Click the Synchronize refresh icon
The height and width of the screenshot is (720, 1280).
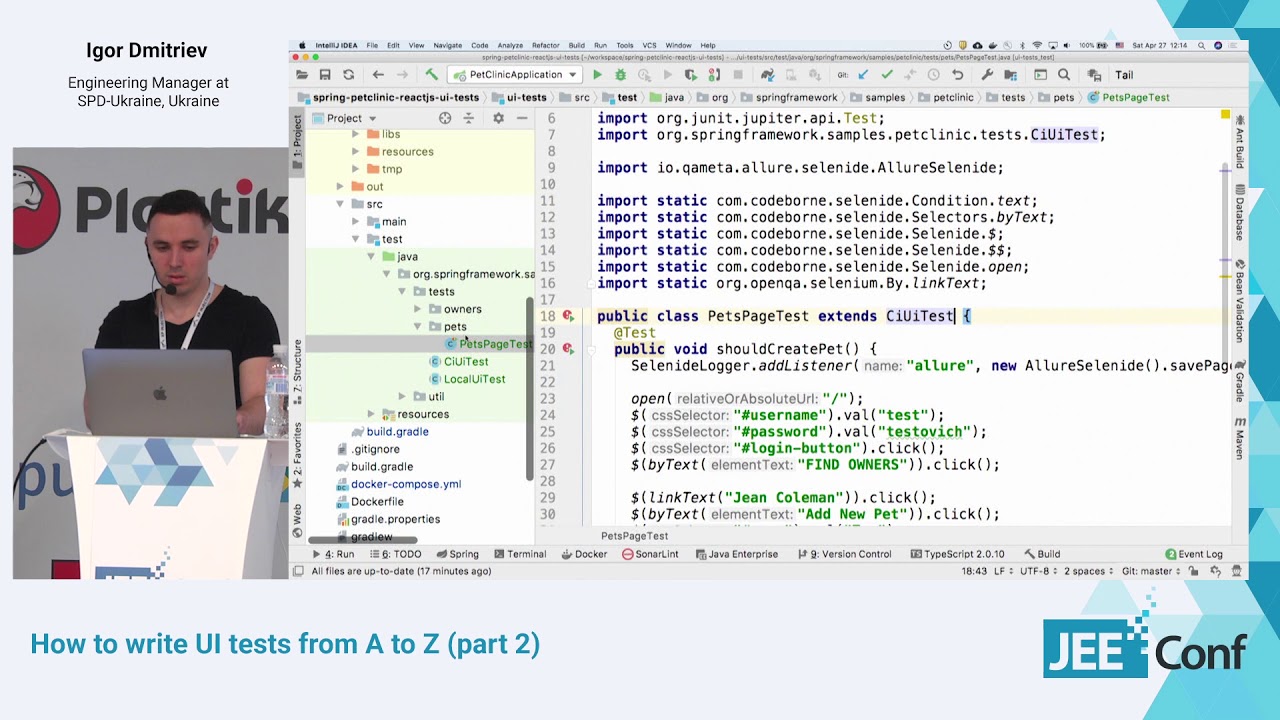click(x=348, y=75)
